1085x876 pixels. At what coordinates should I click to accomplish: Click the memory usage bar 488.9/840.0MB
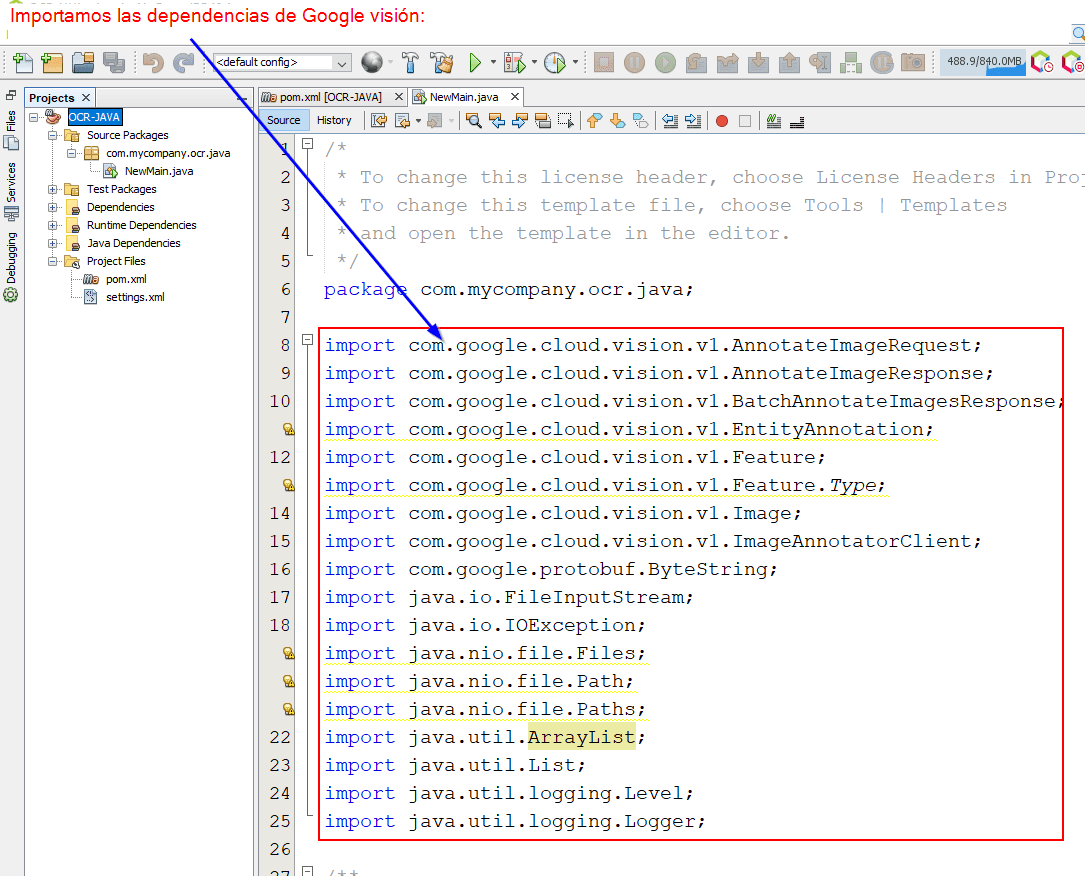click(x=984, y=62)
